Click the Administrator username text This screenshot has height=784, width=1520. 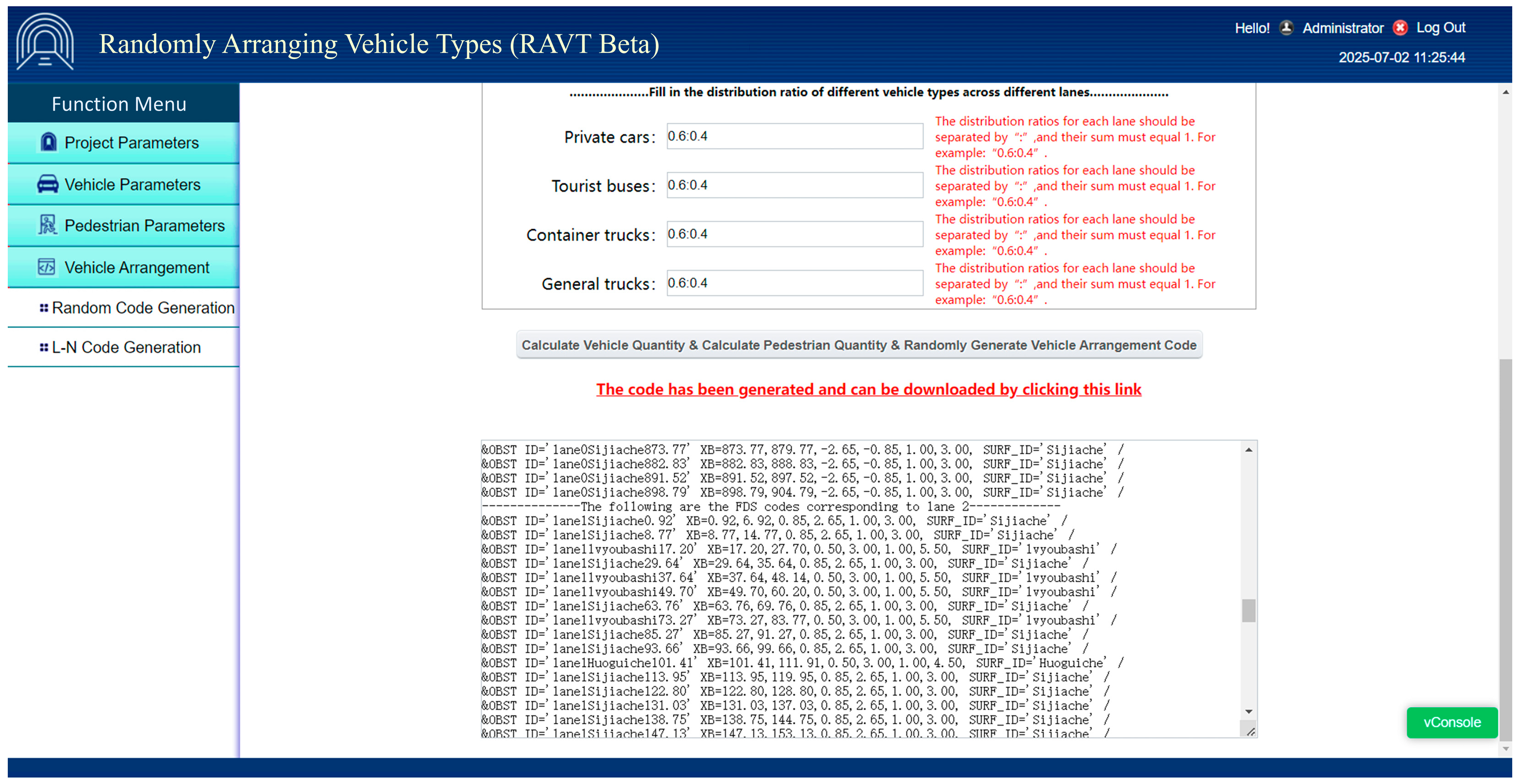pos(1342,28)
